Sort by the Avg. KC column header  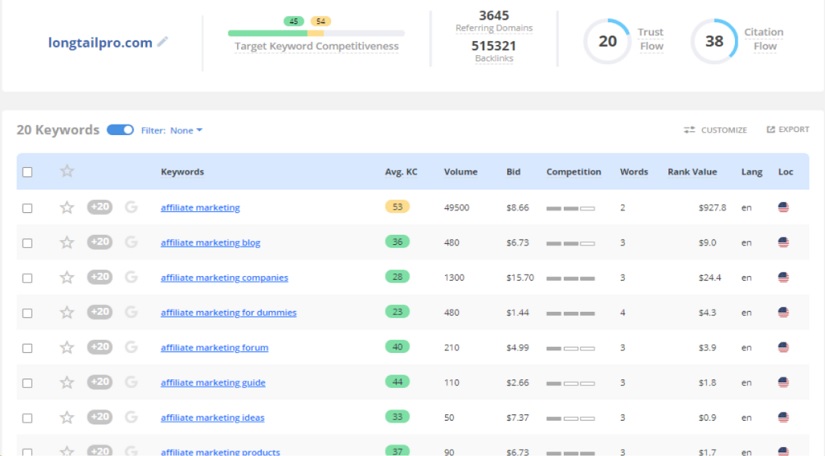(x=401, y=172)
